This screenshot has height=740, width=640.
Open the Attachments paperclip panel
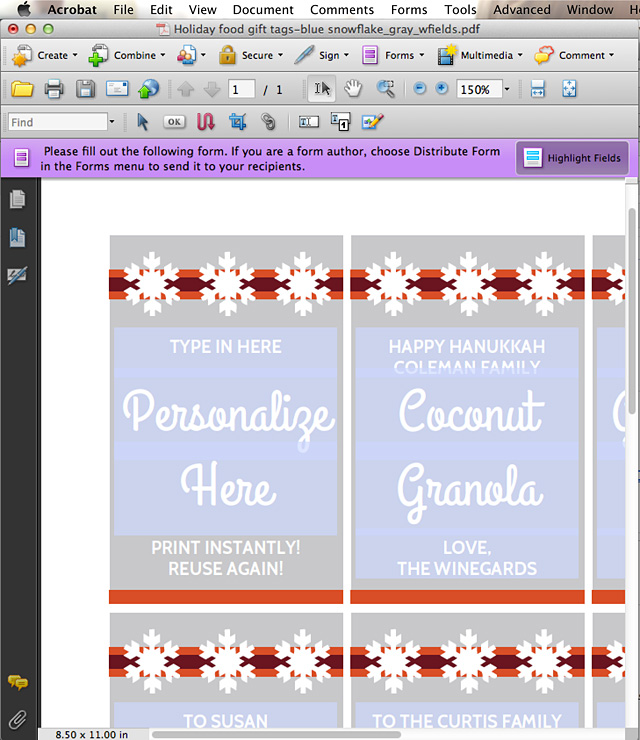pyautogui.click(x=18, y=720)
